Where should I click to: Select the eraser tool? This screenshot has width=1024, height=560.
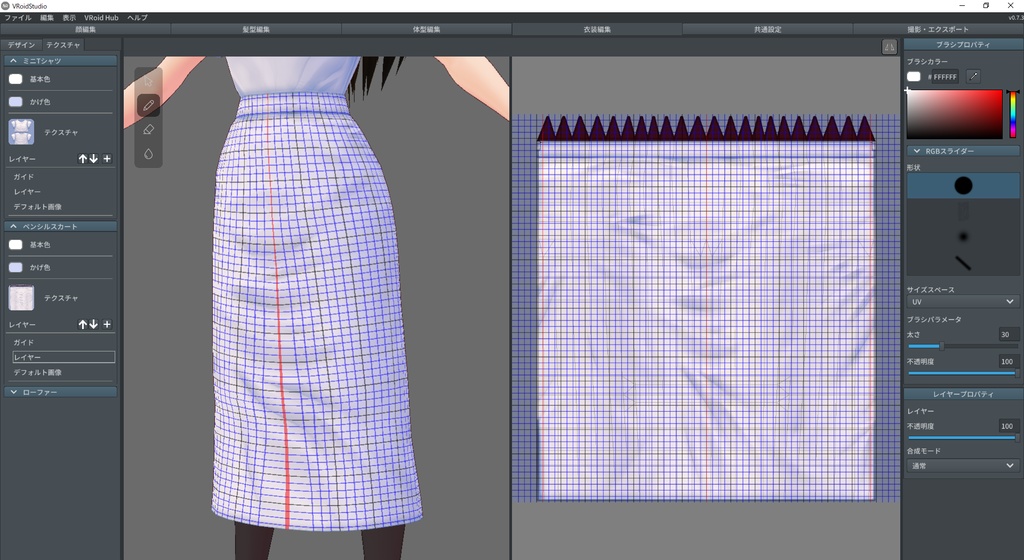148,129
